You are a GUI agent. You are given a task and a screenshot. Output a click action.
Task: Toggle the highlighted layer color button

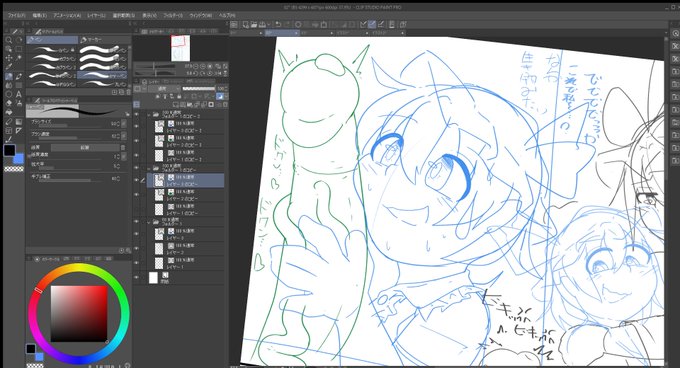pyautogui.click(x=220, y=96)
